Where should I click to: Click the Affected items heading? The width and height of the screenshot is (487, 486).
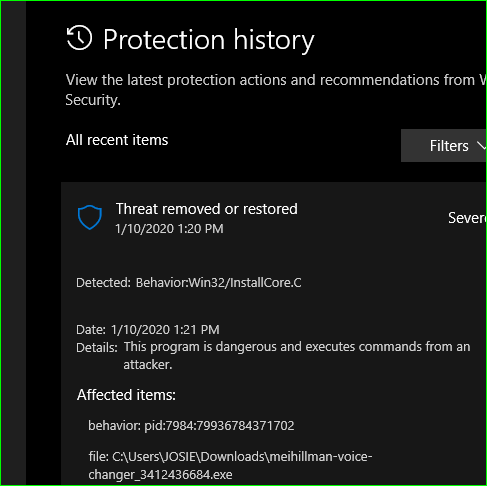pyautogui.click(x=126, y=395)
